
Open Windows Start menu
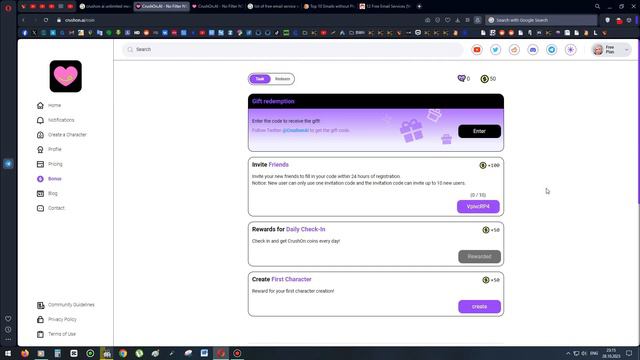pyautogui.click(x=8, y=353)
